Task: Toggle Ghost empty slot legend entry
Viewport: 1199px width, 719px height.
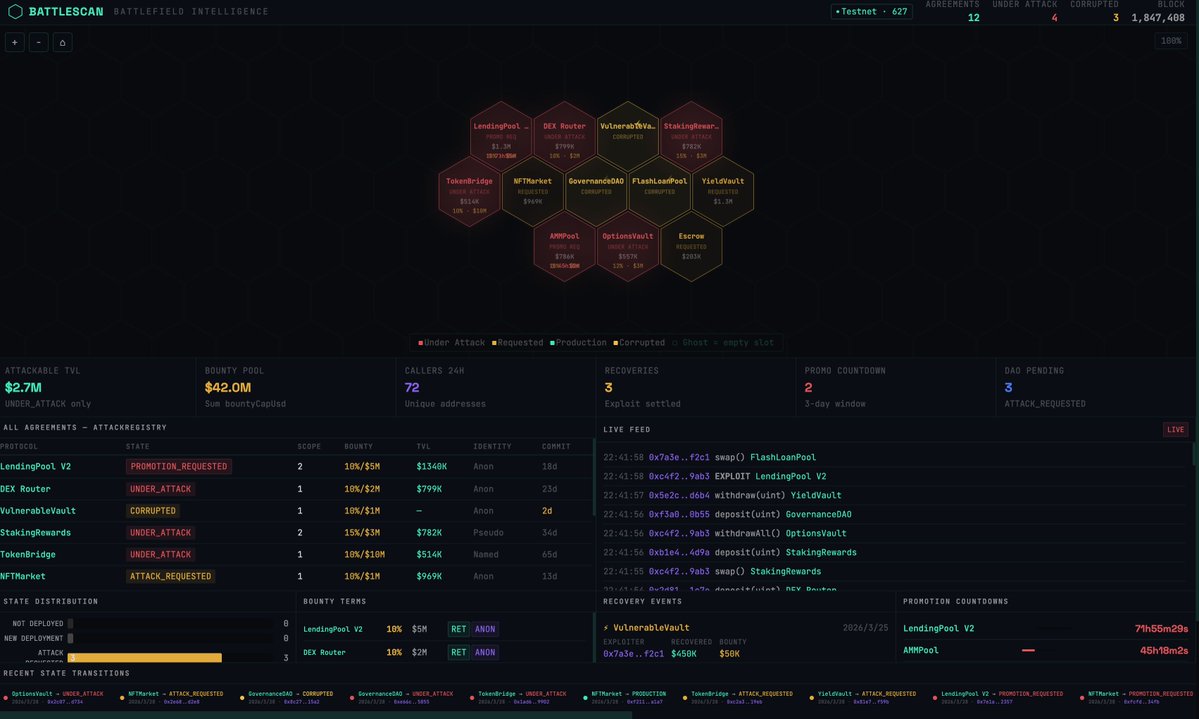Action: click(x=723, y=343)
